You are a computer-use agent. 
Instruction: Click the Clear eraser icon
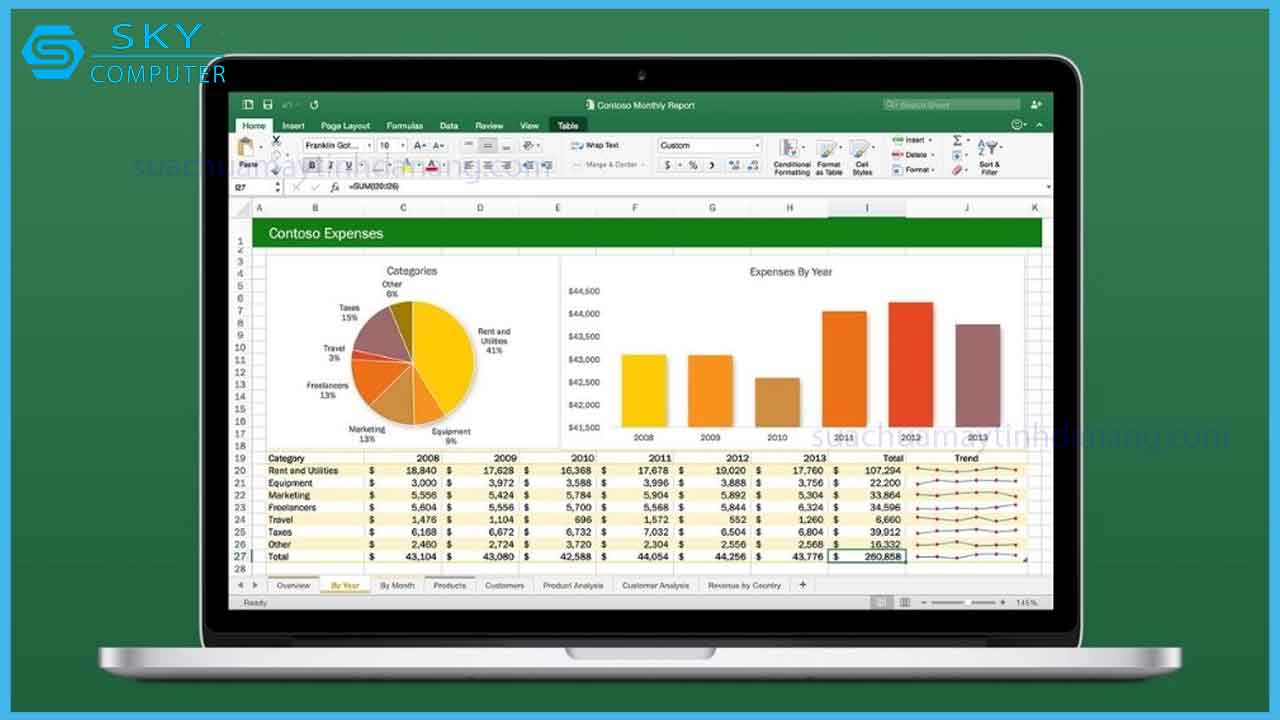pos(957,170)
